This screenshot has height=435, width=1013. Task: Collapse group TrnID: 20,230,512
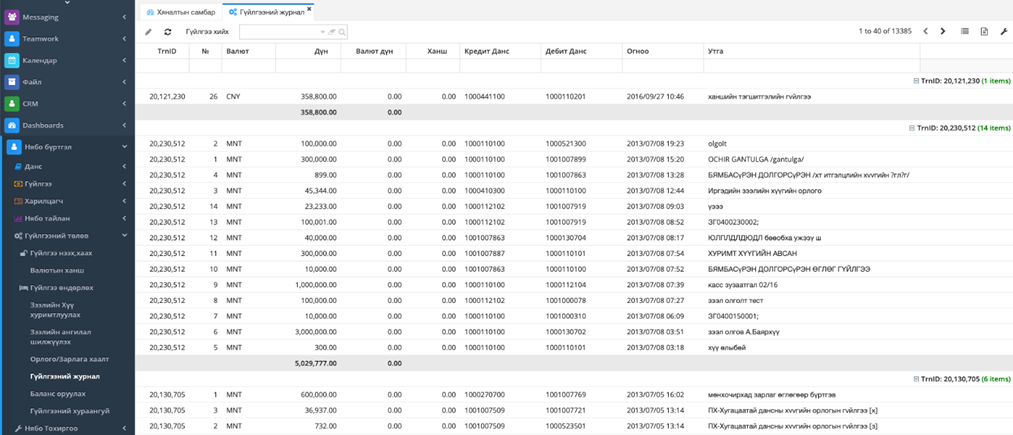click(911, 128)
